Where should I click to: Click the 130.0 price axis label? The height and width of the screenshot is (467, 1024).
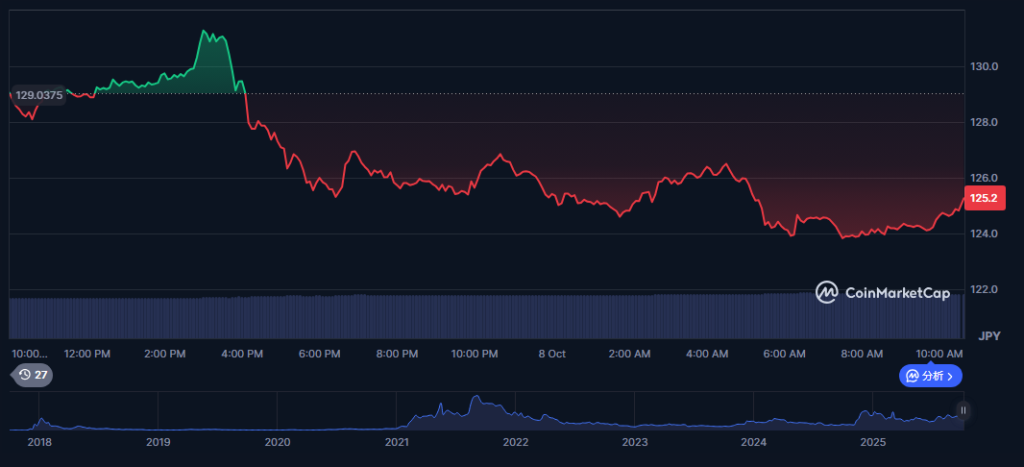(x=984, y=66)
